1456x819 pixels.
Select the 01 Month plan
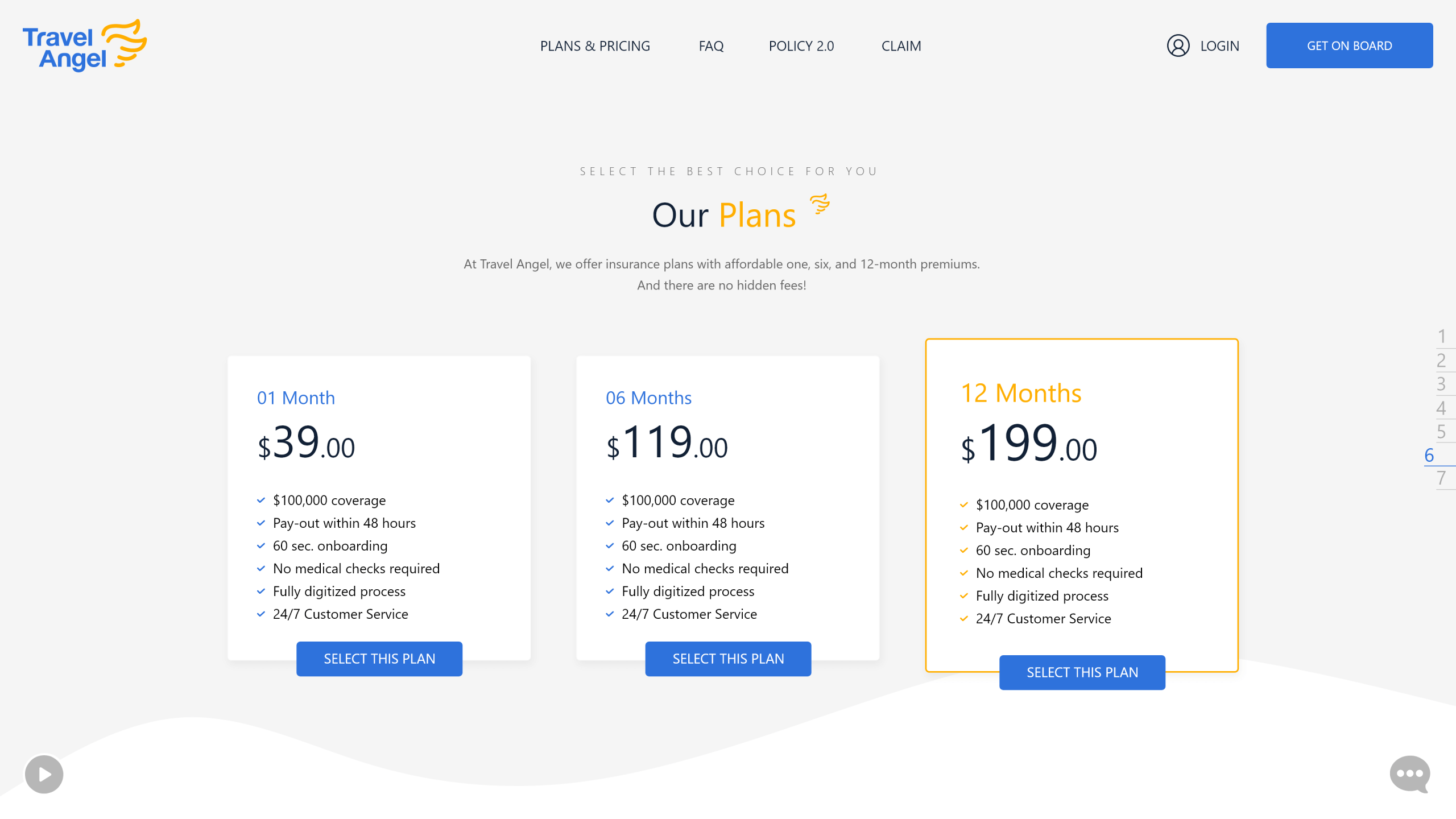click(x=379, y=659)
